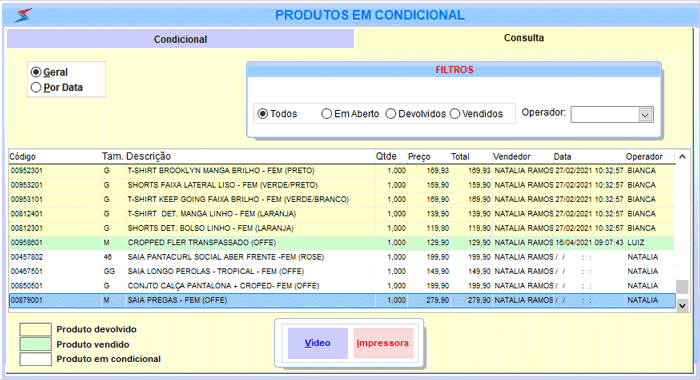Click the Vídeo button
The height and width of the screenshot is (380, 700).
tap(317, 343)
